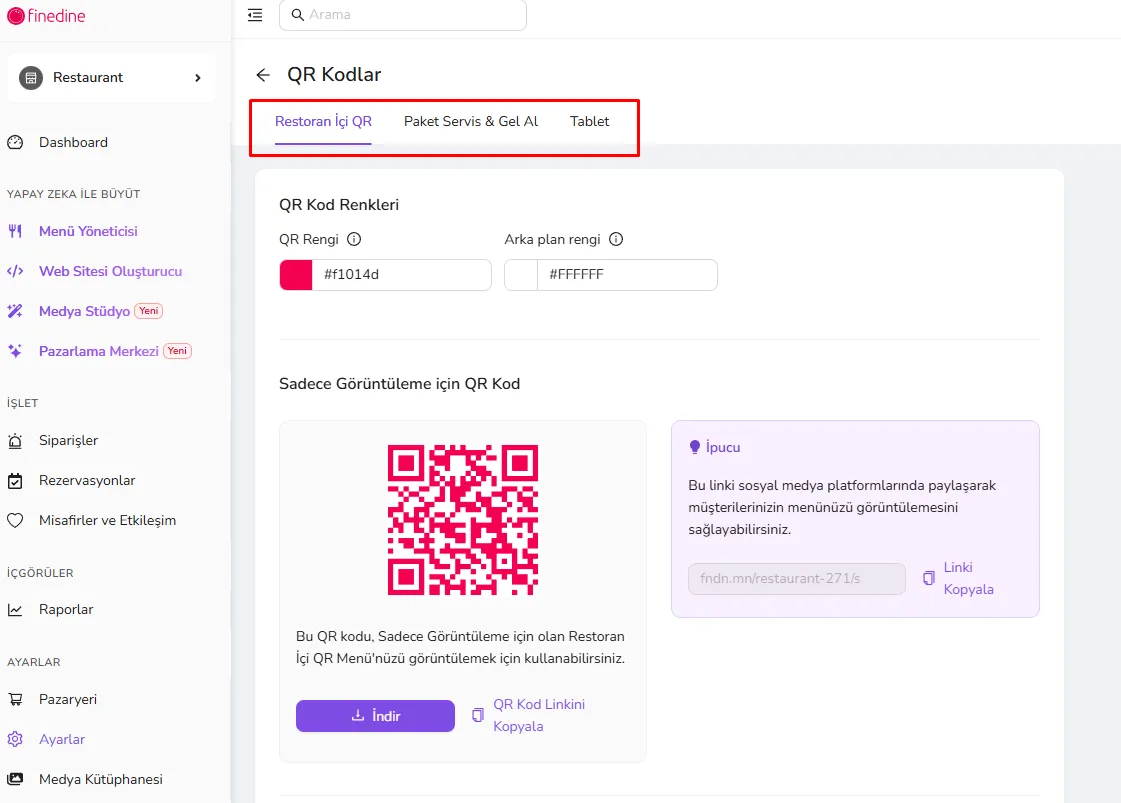Click the İndir download button
Screen dimensions: 1121x803
click(375, 716)
